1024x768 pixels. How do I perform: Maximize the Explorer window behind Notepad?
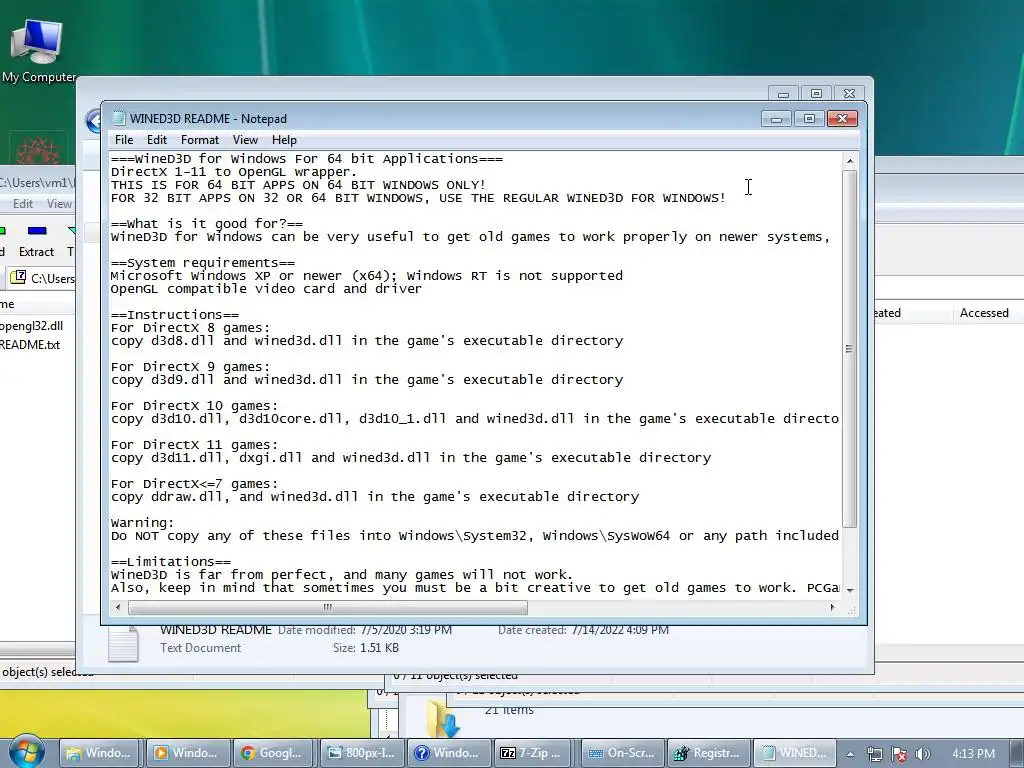(x=816, y=94)
